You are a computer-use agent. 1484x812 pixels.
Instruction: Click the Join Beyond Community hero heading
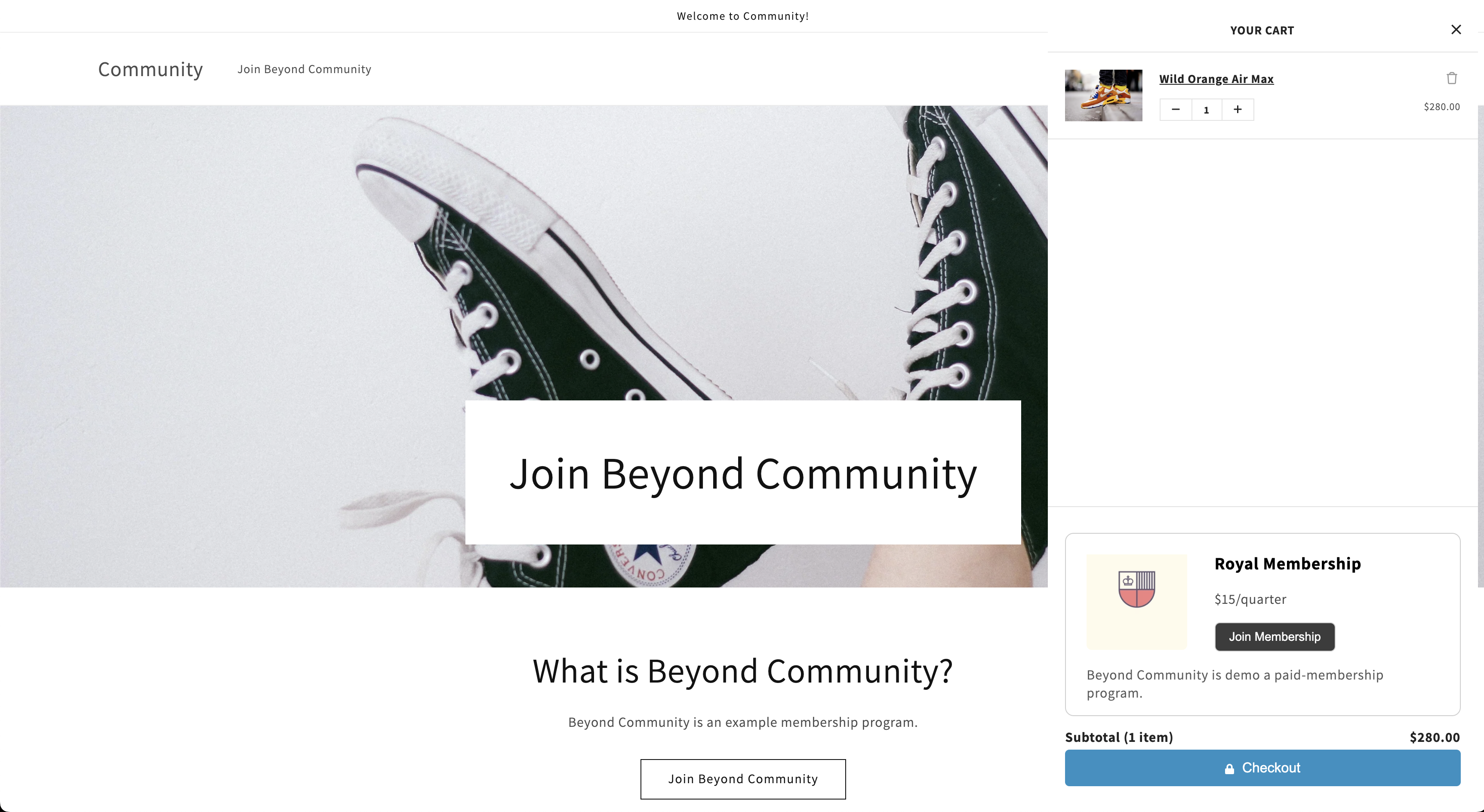click(742, 474)
